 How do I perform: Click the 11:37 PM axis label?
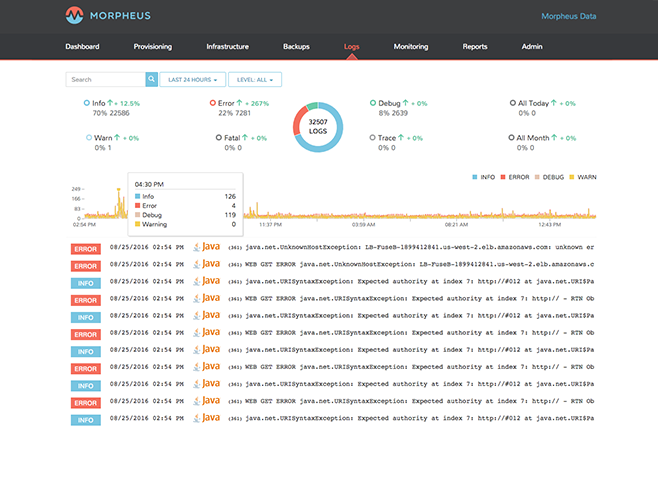(270, 225)
